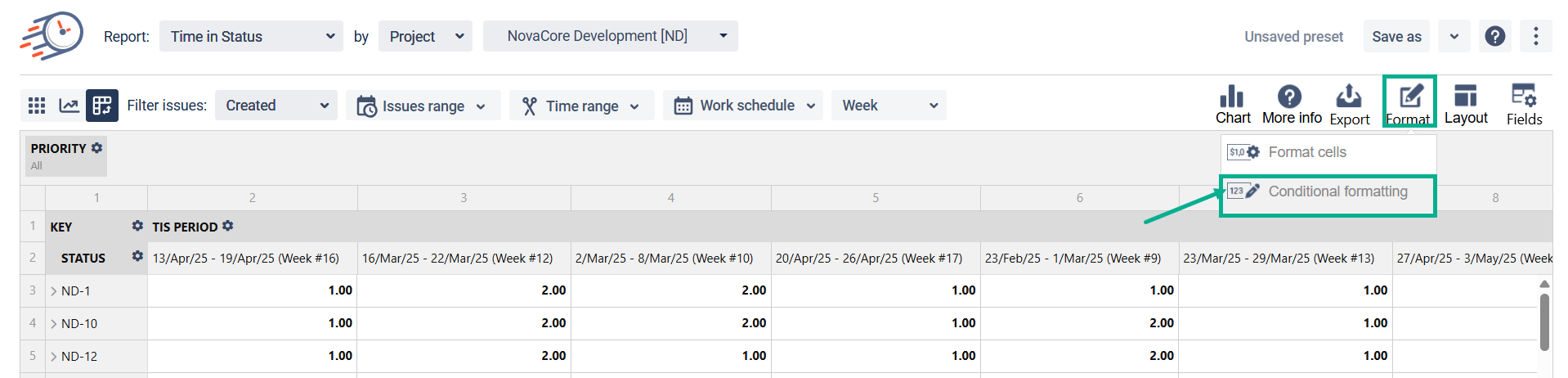Open the Fields settings icon
This screenshot has width=1568, height=378.
1523,97
